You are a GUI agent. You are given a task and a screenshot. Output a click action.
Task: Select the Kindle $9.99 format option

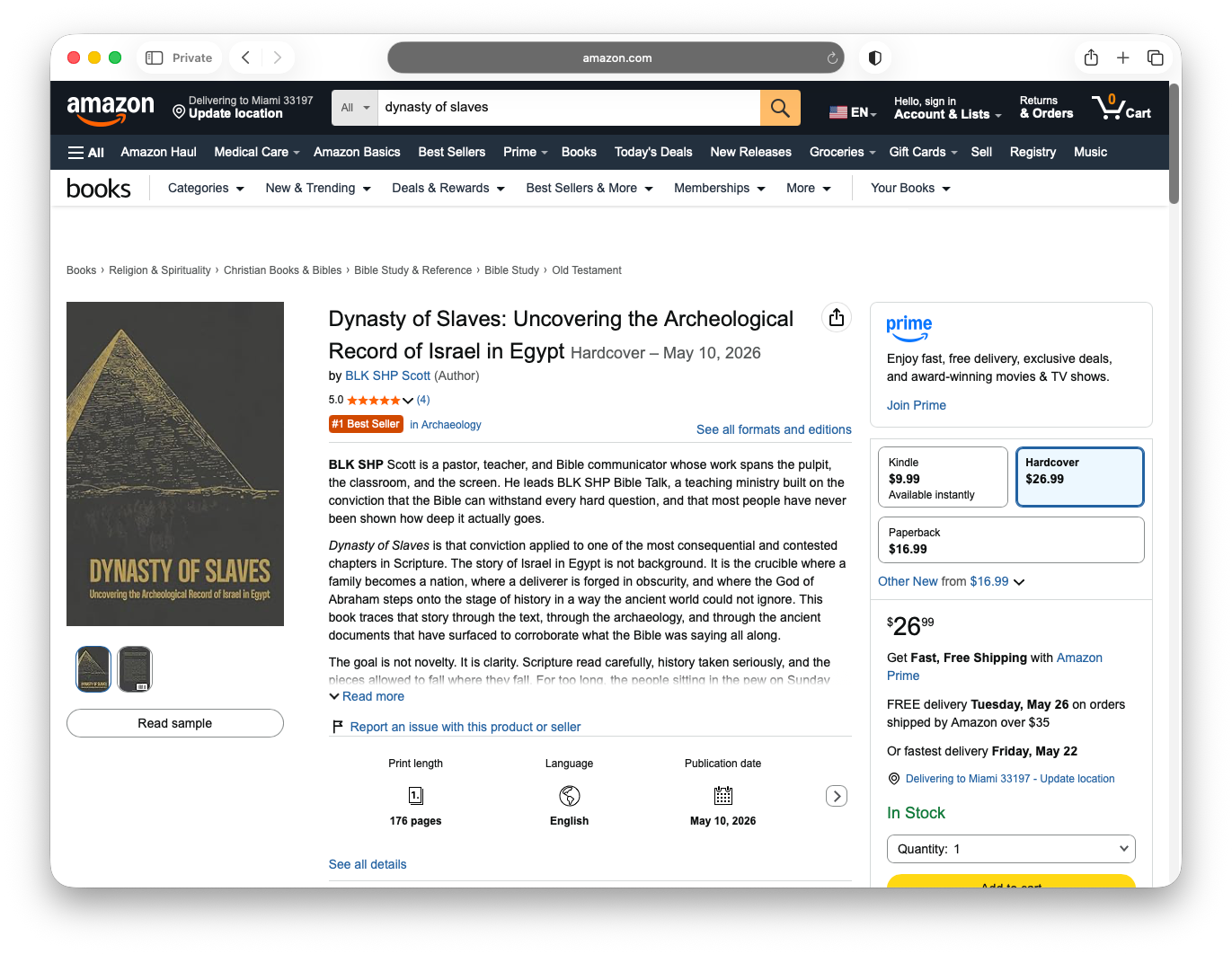pyautogui.click(x=943, y=477)
